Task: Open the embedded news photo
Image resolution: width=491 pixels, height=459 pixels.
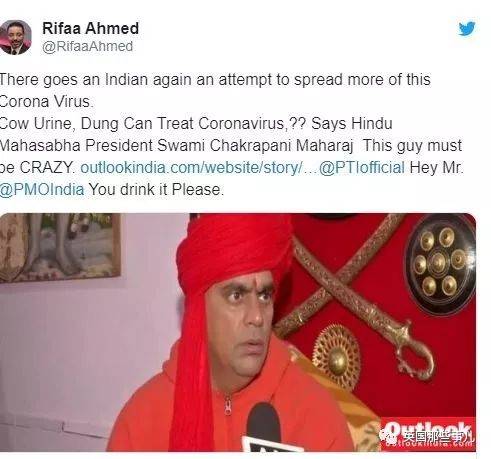Action: pyautogui.click(x=238, y=332)
